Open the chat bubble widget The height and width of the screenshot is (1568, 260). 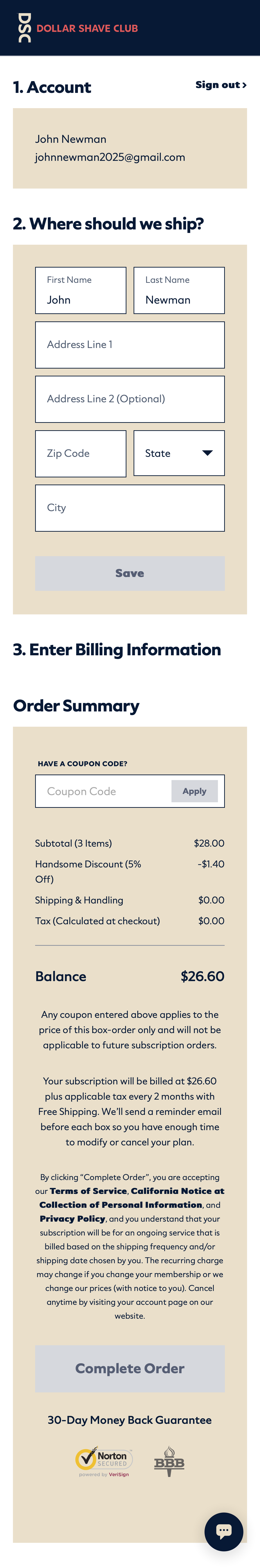(x=224, y=1531)
